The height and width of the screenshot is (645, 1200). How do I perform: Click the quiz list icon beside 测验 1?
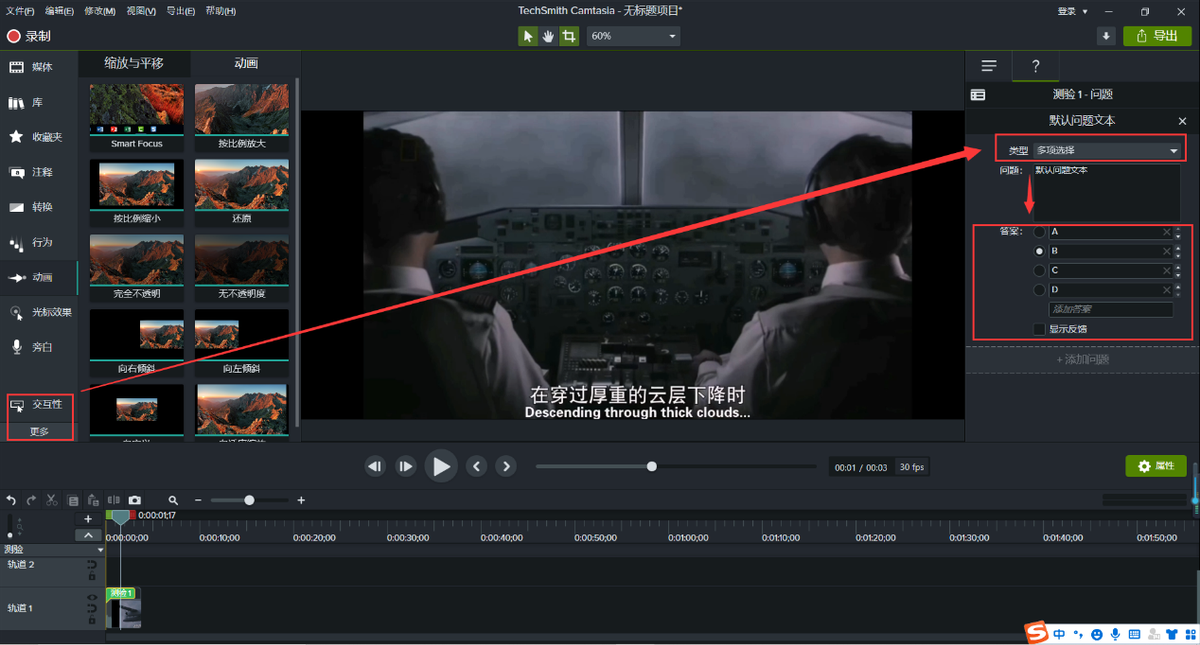(x=978, y=95)
